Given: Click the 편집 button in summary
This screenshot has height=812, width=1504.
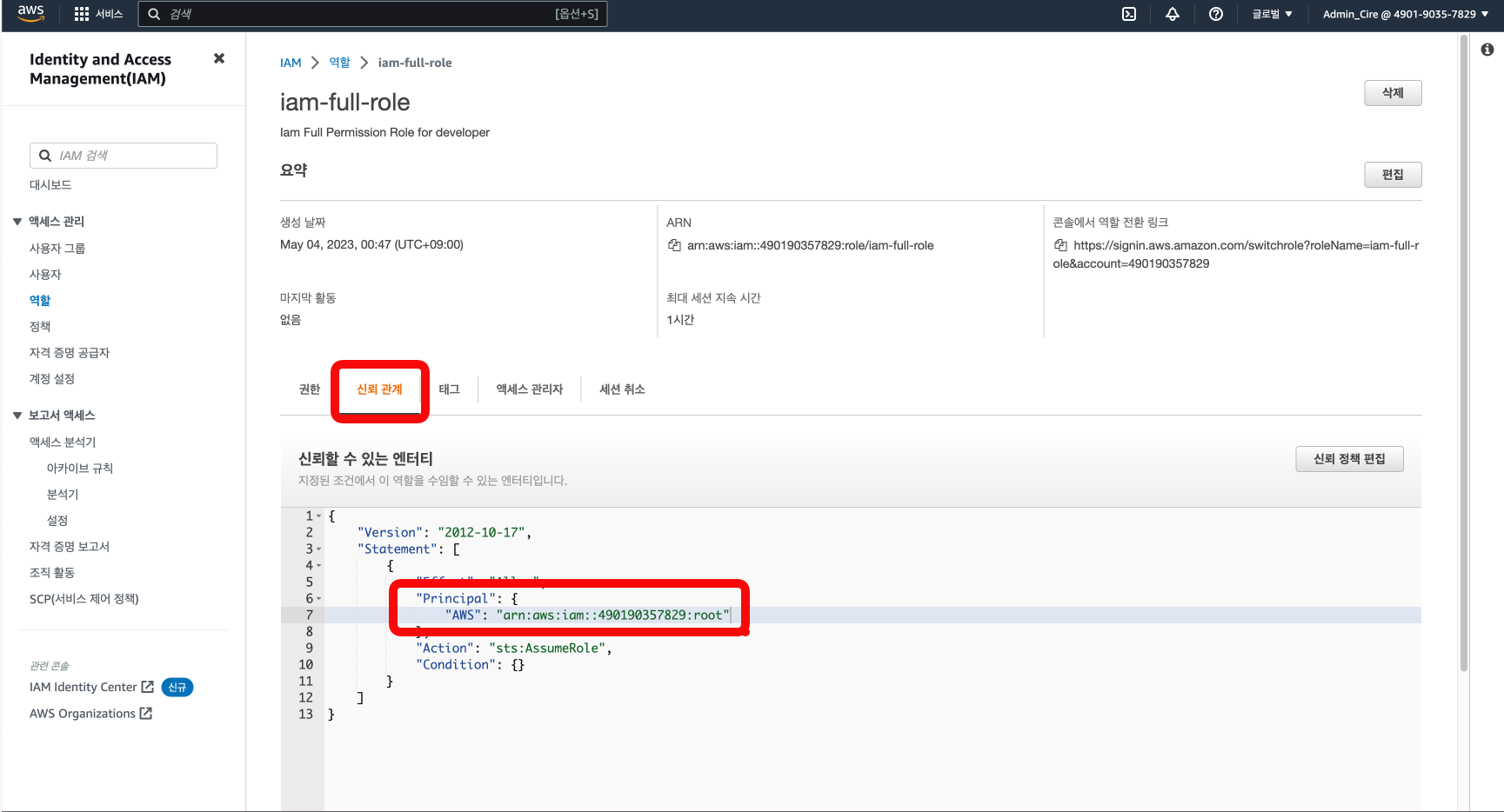Looking at the screenshot, I should [1393, 175].
